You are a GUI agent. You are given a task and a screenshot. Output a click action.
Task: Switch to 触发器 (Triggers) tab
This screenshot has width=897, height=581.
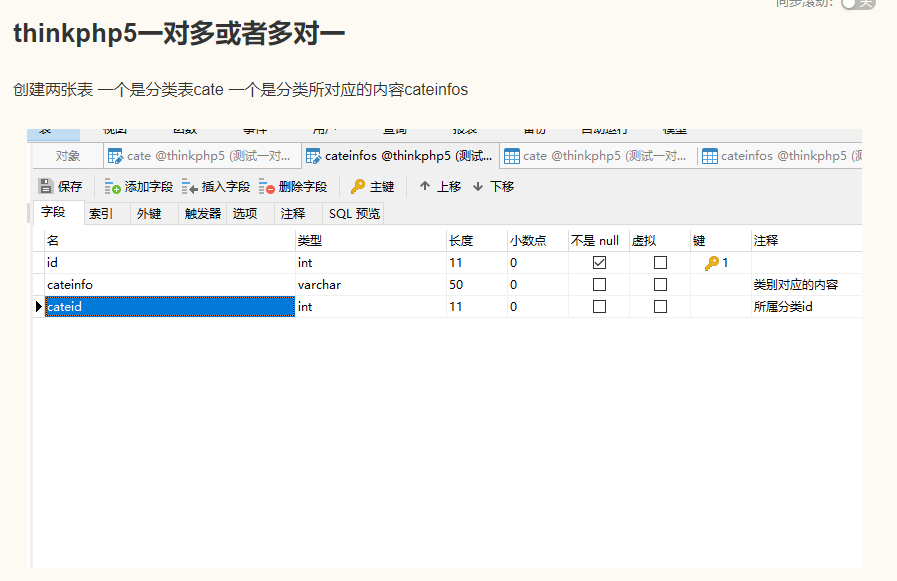pos(203,214)
